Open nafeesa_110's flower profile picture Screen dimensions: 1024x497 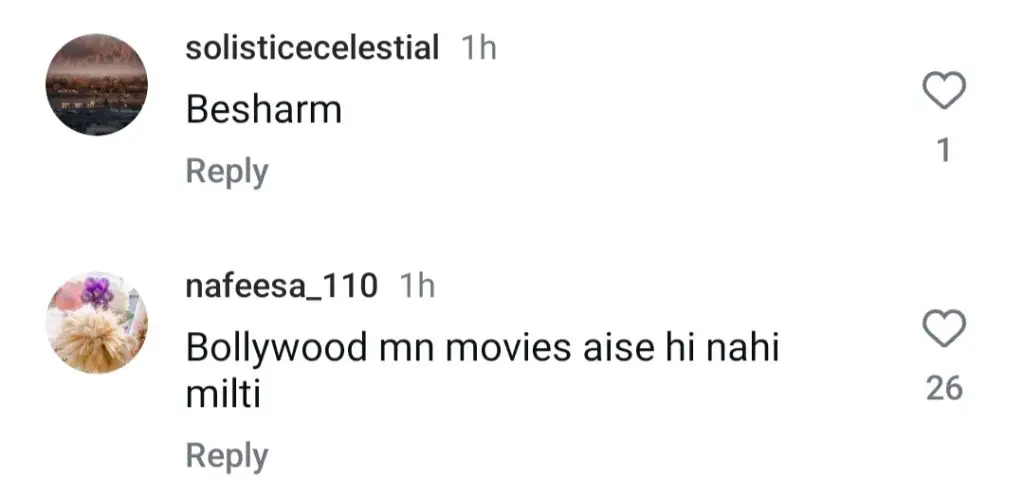pos(97,323)
